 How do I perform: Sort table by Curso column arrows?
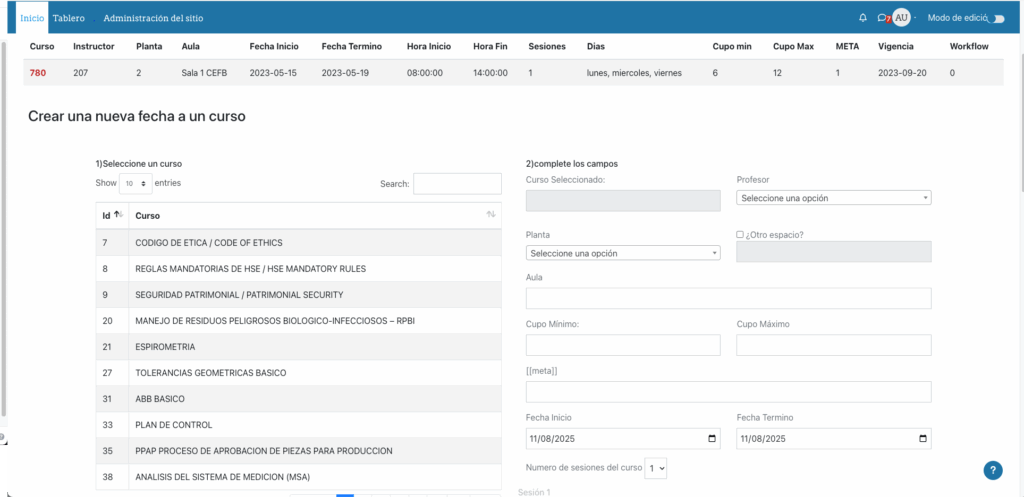pyautogui.click(x=490, y=215)
